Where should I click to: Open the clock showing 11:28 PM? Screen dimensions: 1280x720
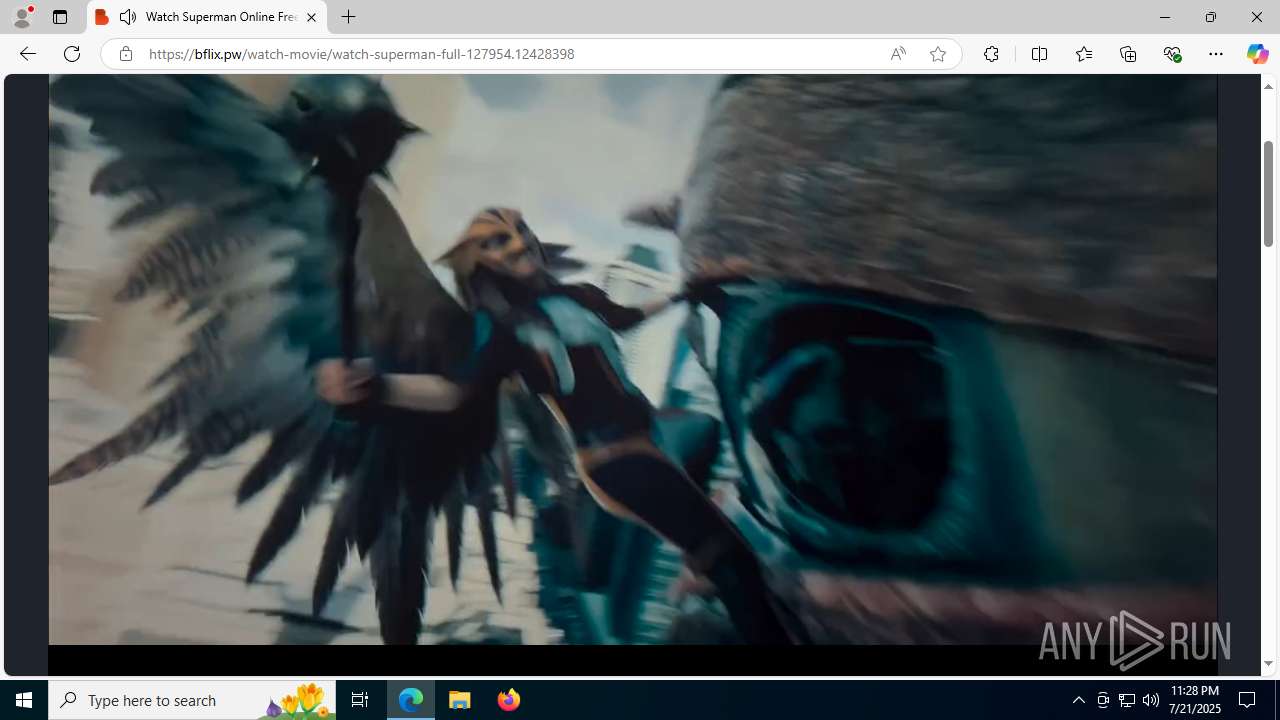(x=1195, y=700)
